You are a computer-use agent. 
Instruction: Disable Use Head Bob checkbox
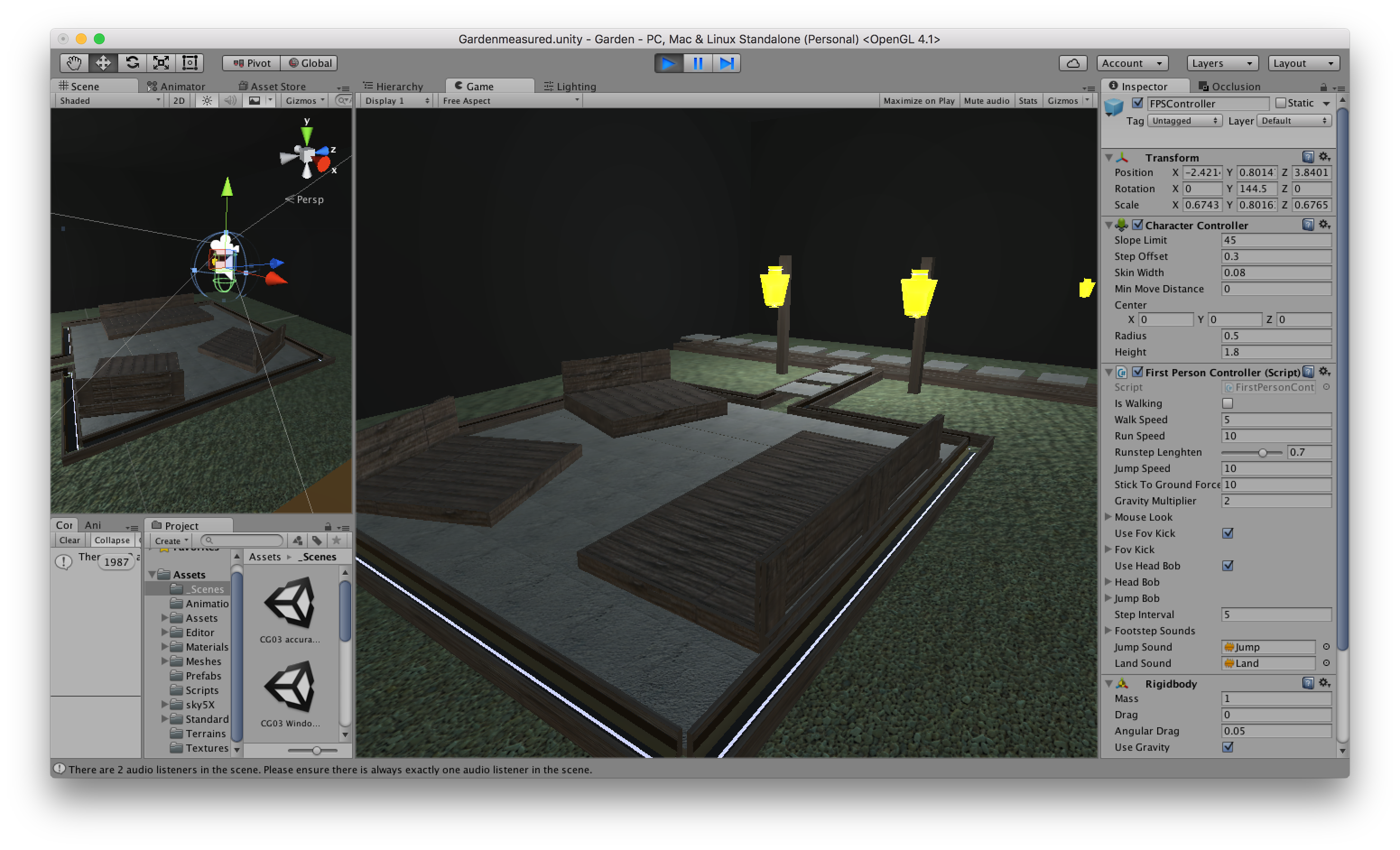(x=1227, y=565)
